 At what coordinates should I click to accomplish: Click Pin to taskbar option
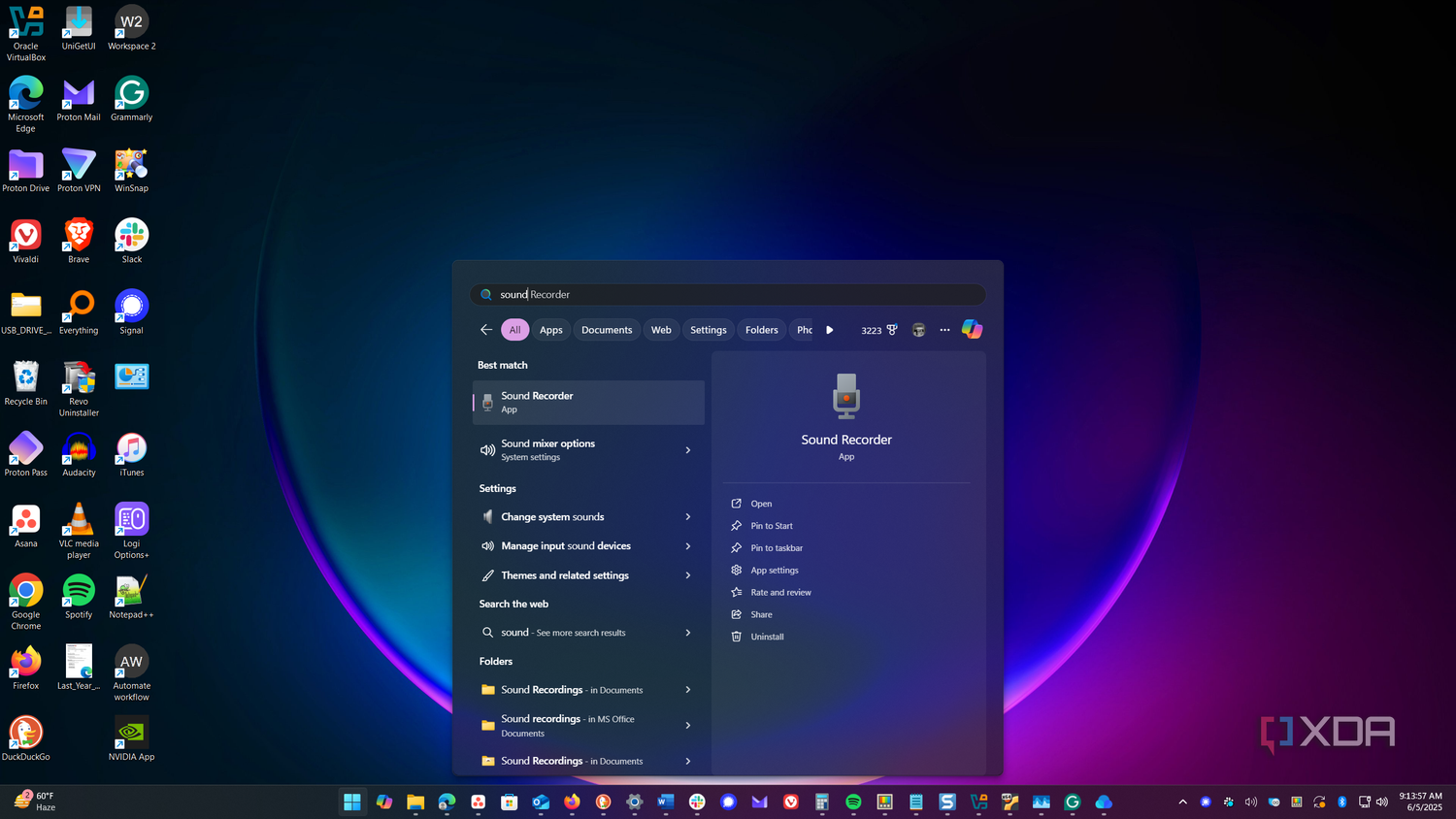pyautogui.click(x=777, y=548)
